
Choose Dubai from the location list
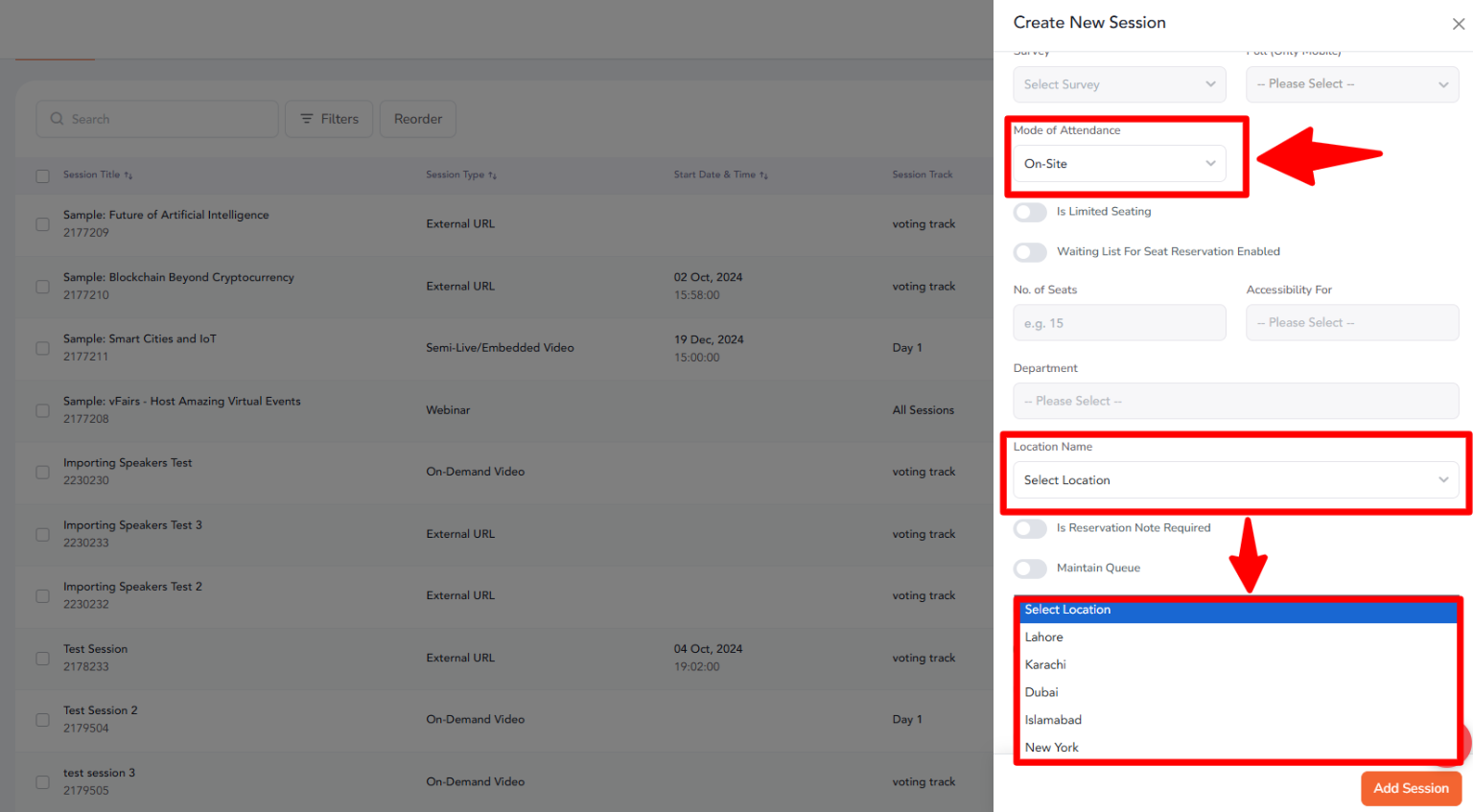click(x=1041, y=692)
